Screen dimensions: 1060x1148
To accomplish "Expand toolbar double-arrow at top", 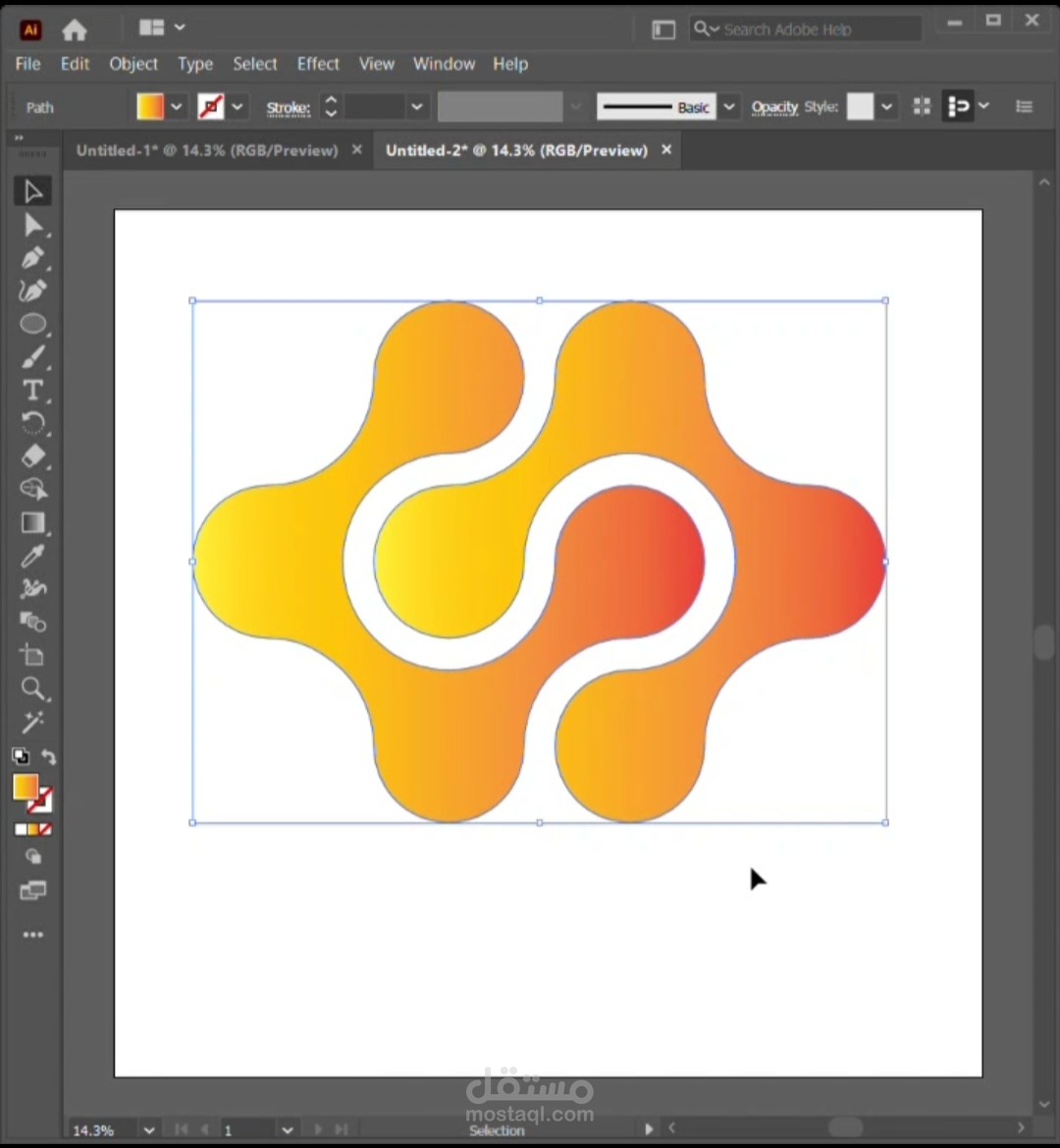I will (19, 137).
